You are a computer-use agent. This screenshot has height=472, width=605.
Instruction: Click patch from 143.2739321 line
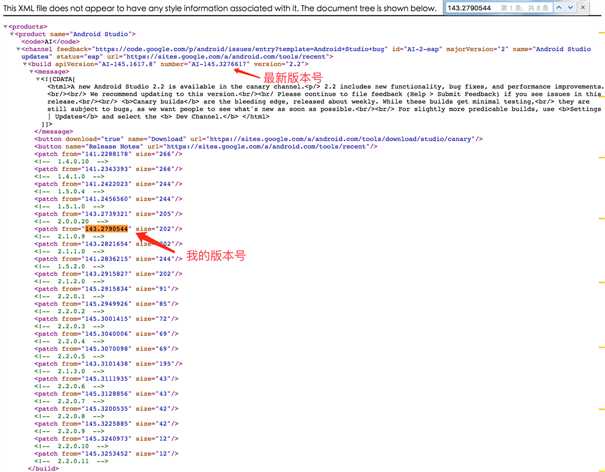108,214
